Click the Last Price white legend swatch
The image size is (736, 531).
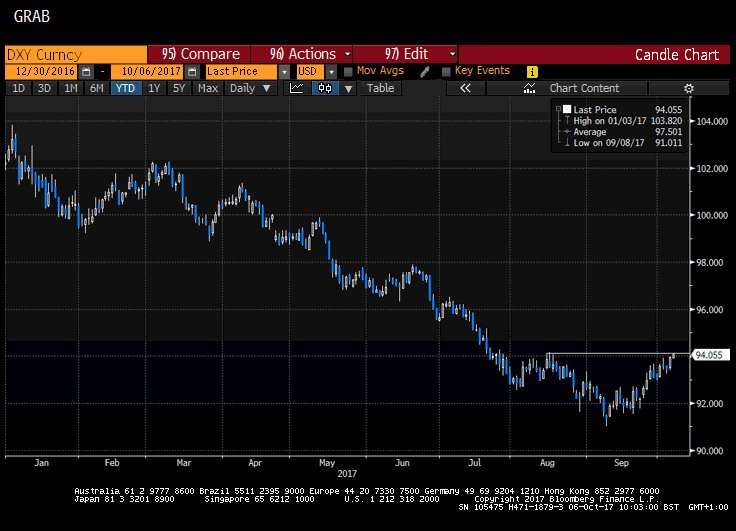567,109
